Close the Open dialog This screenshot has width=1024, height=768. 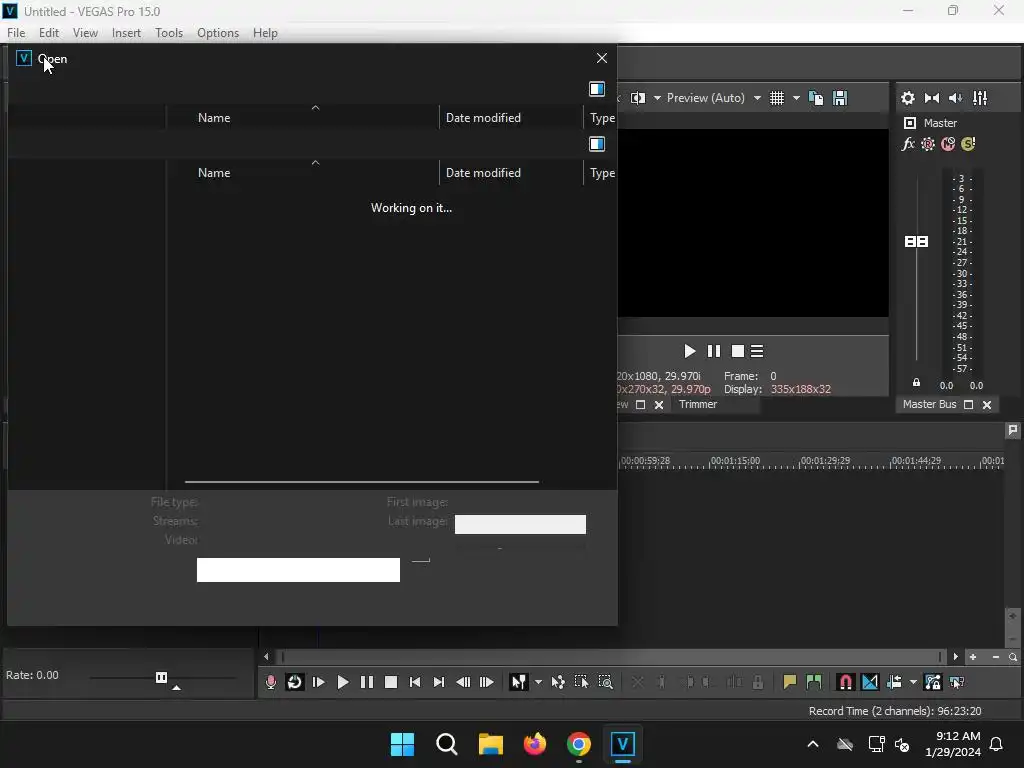click(x=602, y=58)
